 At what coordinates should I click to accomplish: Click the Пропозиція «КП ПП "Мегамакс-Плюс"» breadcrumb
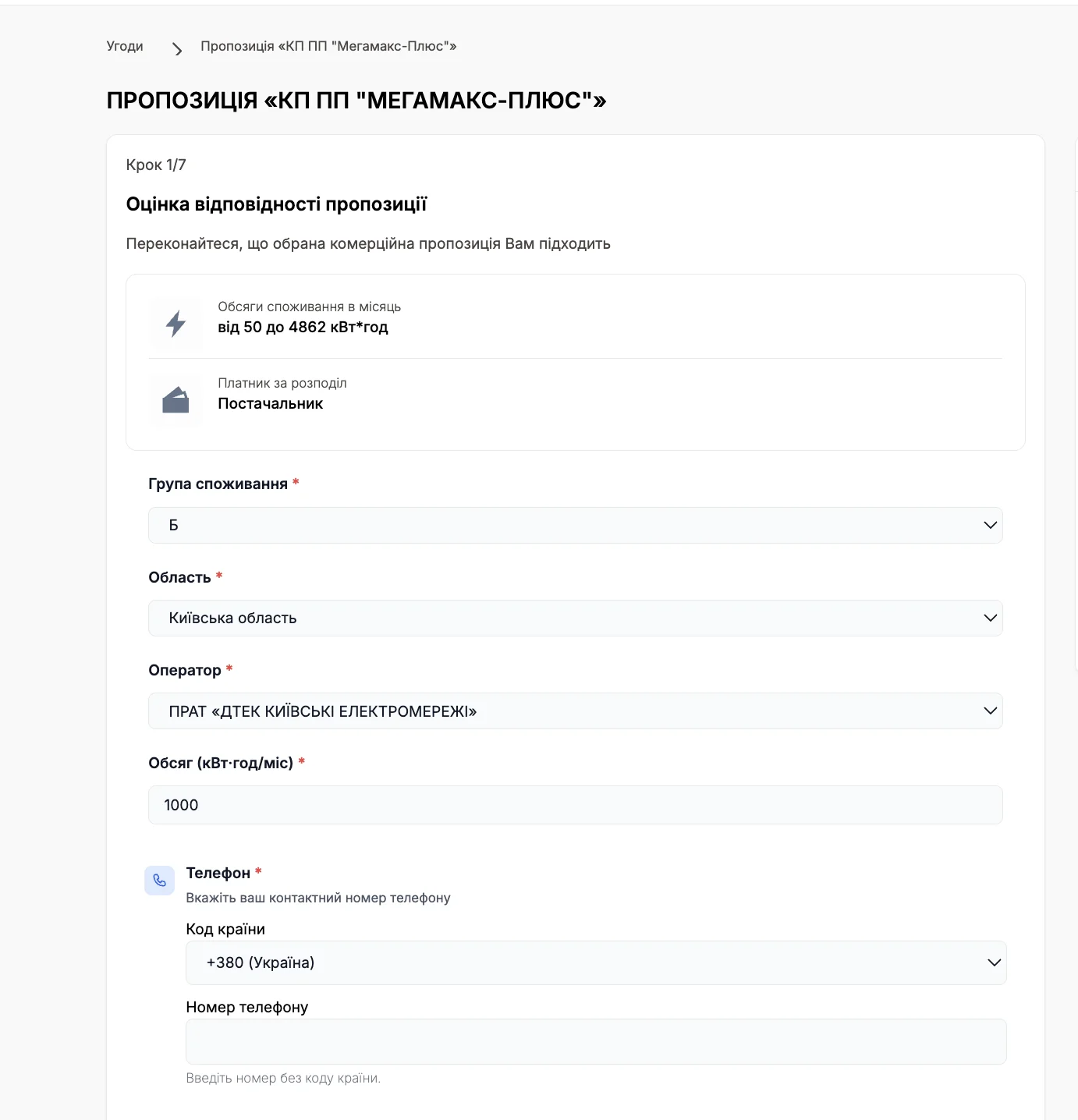[328, 46]
